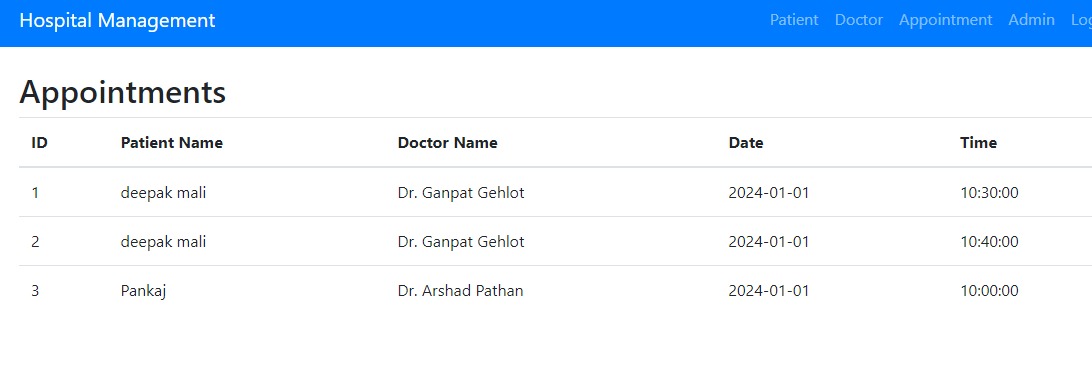Select deepak mali in row 1
The width and height of the screenshot is (1092, 373).
click(x=163, y=193)
